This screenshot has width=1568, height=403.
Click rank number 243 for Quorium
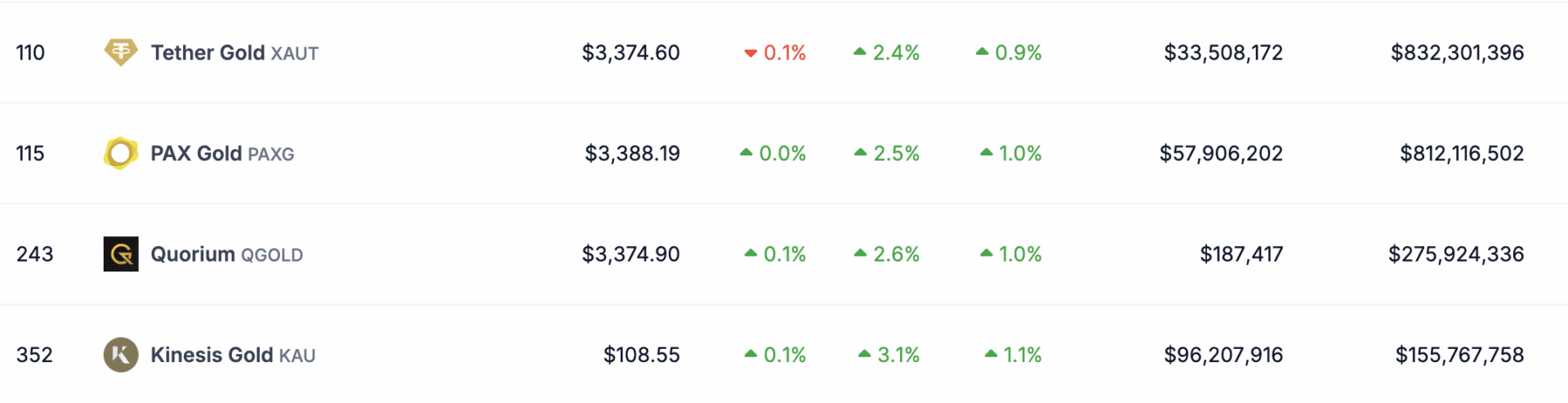coord(34,254)
